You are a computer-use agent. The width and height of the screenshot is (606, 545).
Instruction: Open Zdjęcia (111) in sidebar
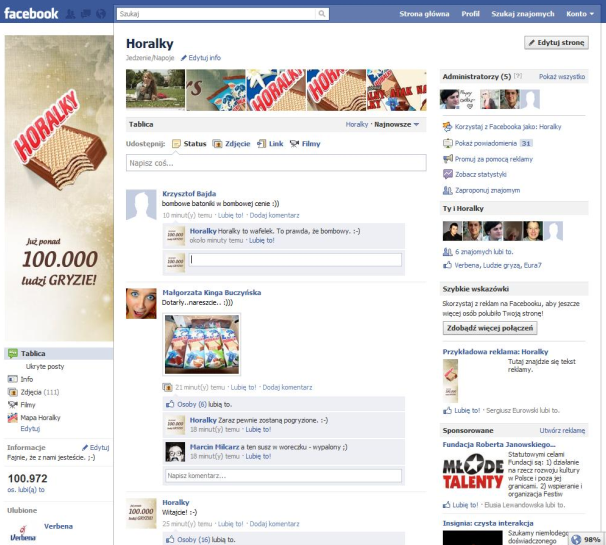point(40,392)
